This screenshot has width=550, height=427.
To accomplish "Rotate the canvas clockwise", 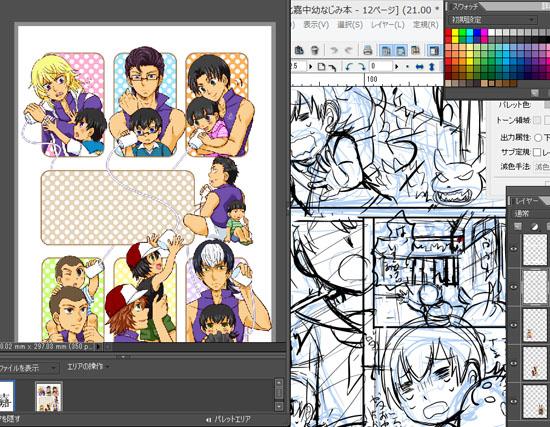I will [x=362, y=67].
